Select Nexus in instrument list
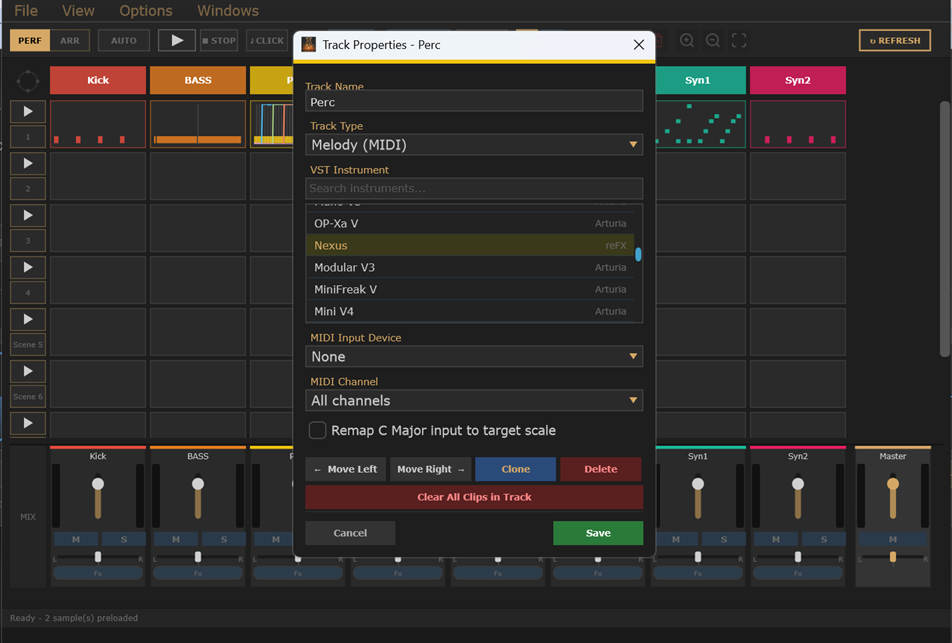This screenshot has width=952, height=643. (x=470, y=245)
